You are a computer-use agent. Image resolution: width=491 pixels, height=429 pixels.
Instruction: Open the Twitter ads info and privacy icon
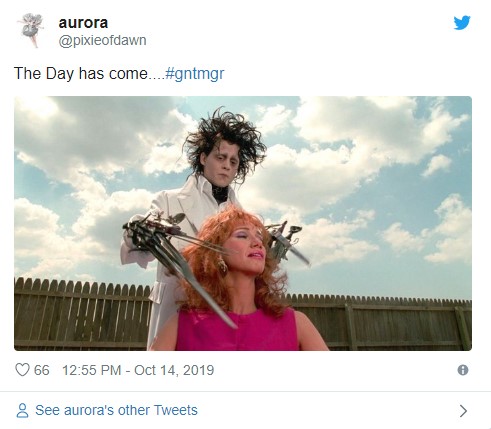pyautogui.click(x=463, y=370)
